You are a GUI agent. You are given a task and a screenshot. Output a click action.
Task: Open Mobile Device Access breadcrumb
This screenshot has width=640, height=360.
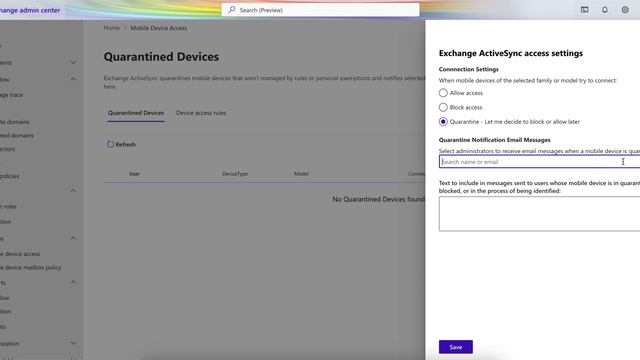click(x=159, y=28)
